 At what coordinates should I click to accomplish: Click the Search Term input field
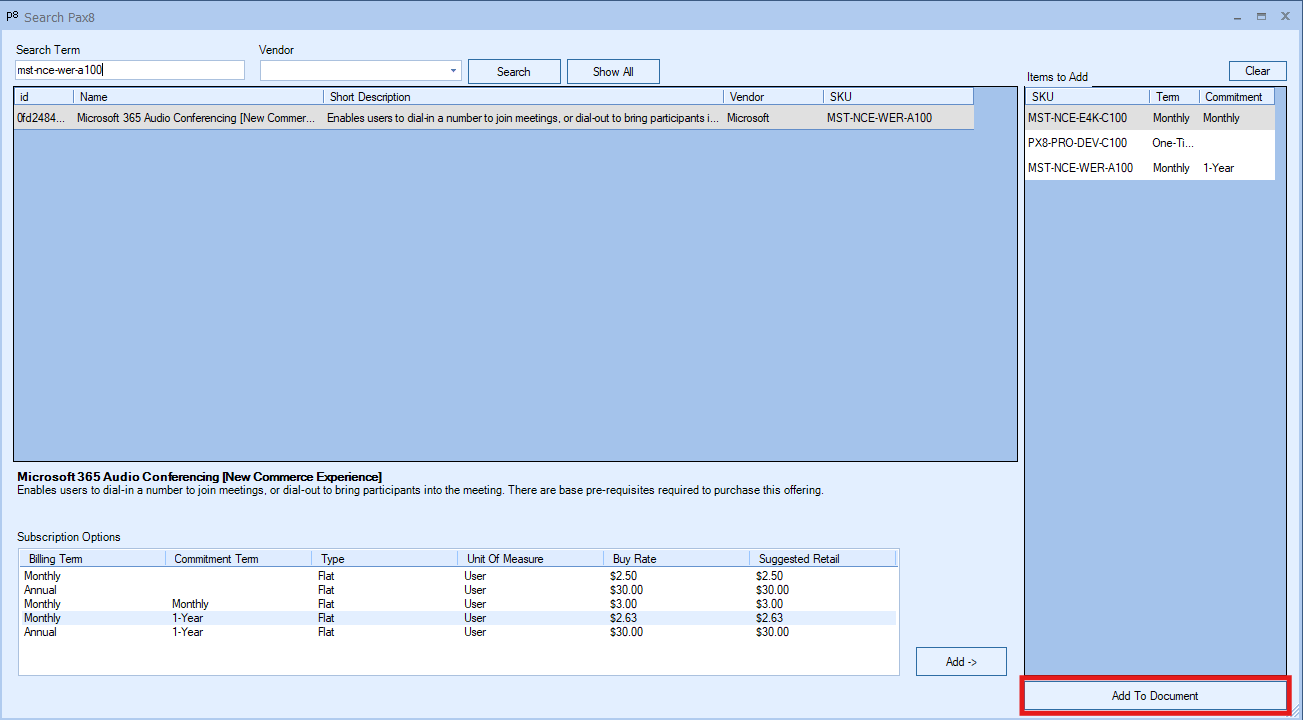coord(130,70)
